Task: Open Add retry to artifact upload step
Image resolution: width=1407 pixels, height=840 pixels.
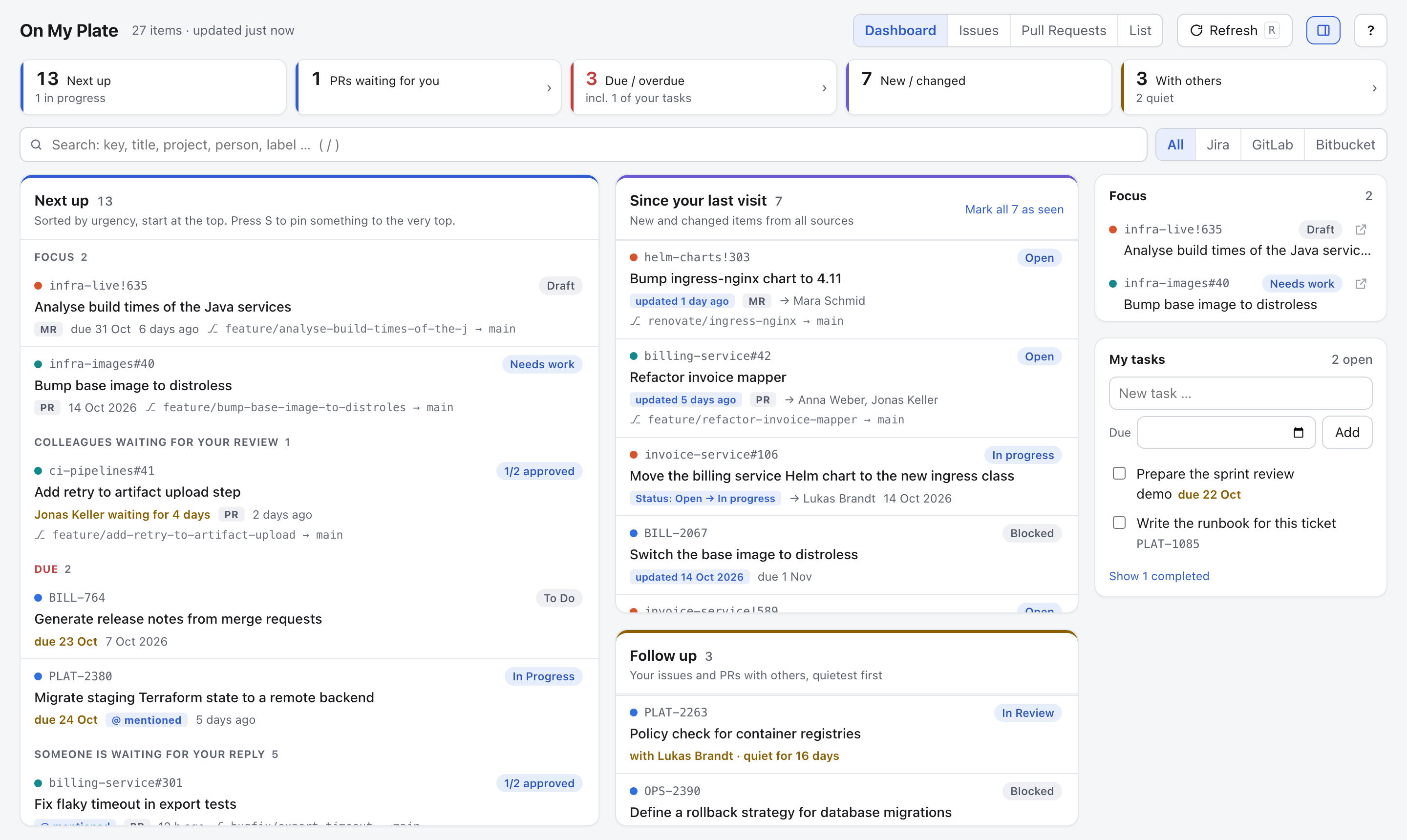Action: coord(138,492)
